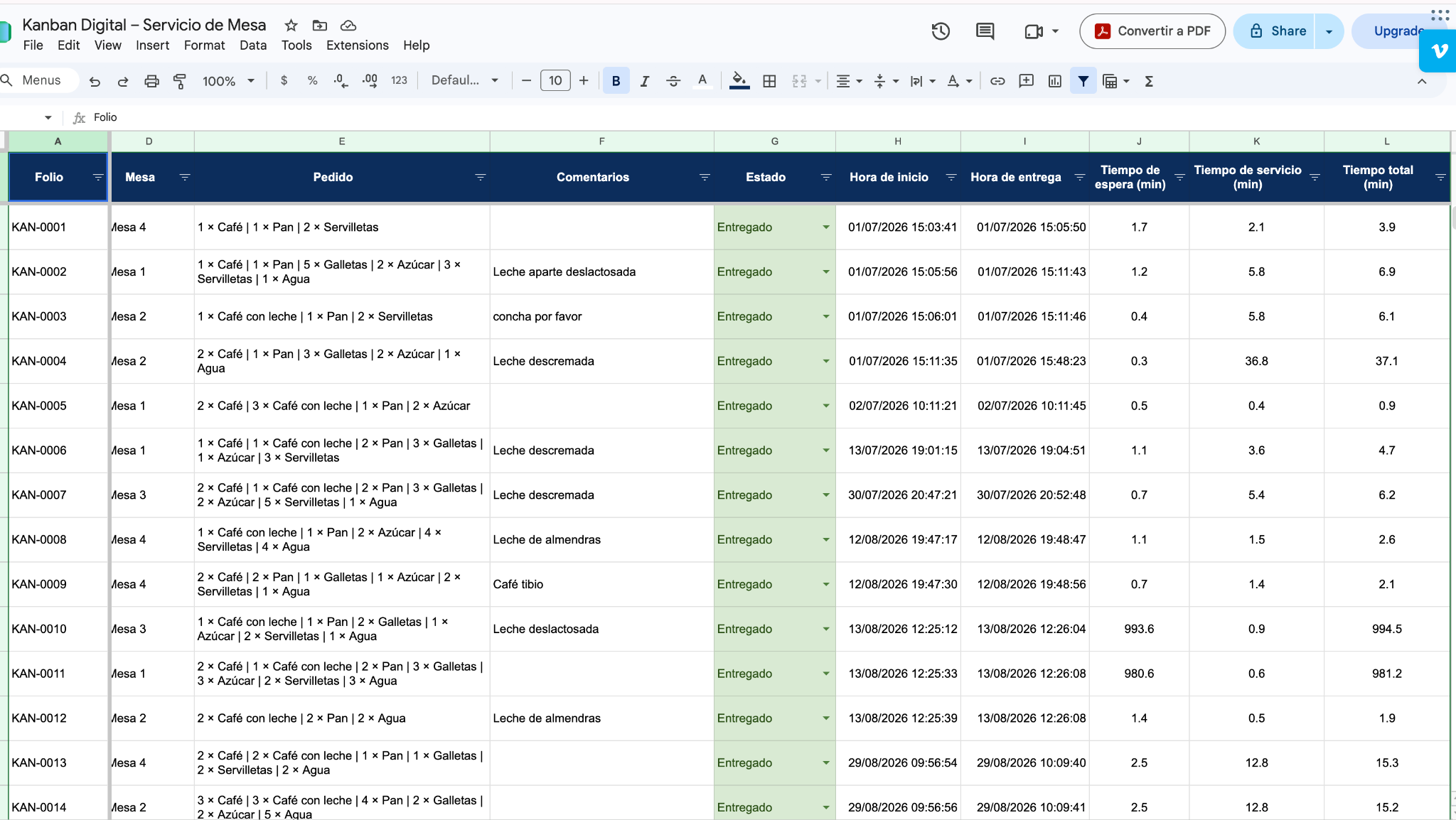Open the Edit menu
The width and height of the screenshot is (1456, 820).
click(x=68, y=45)
